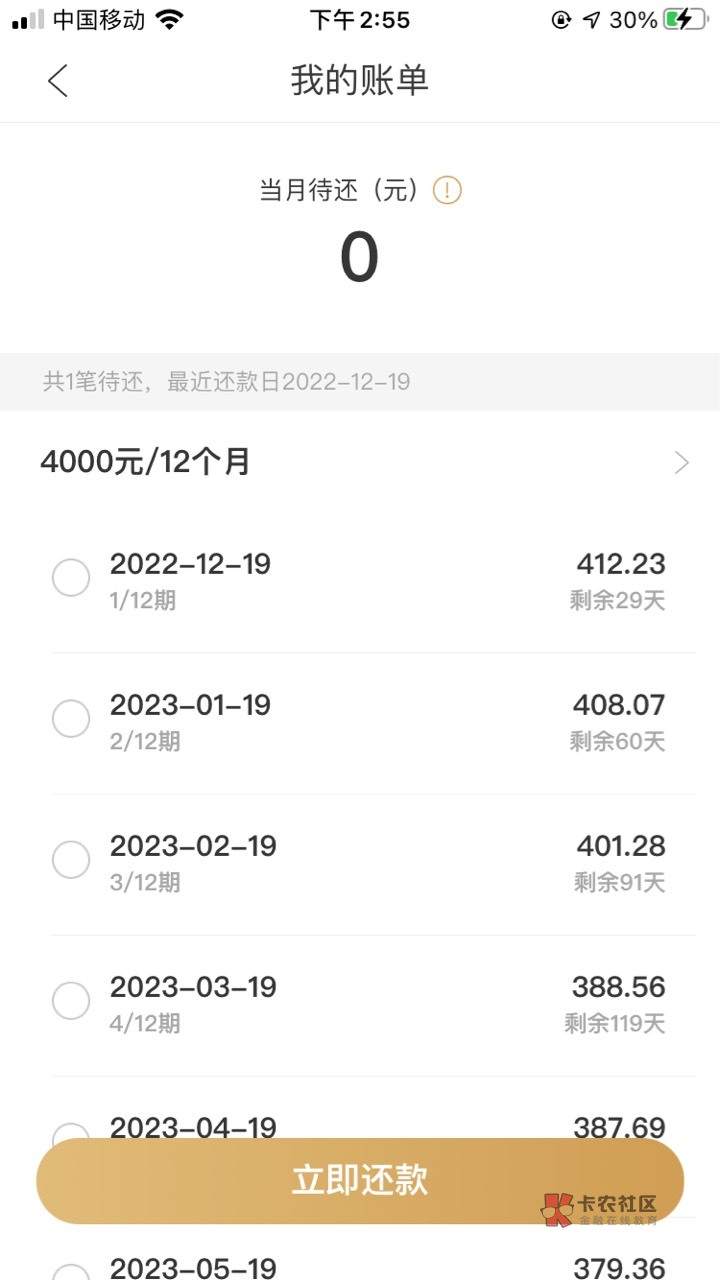Open the 4000元/12个月 loan title
The height and width of the screenshot is (1280, 720).
coord(146,462)
